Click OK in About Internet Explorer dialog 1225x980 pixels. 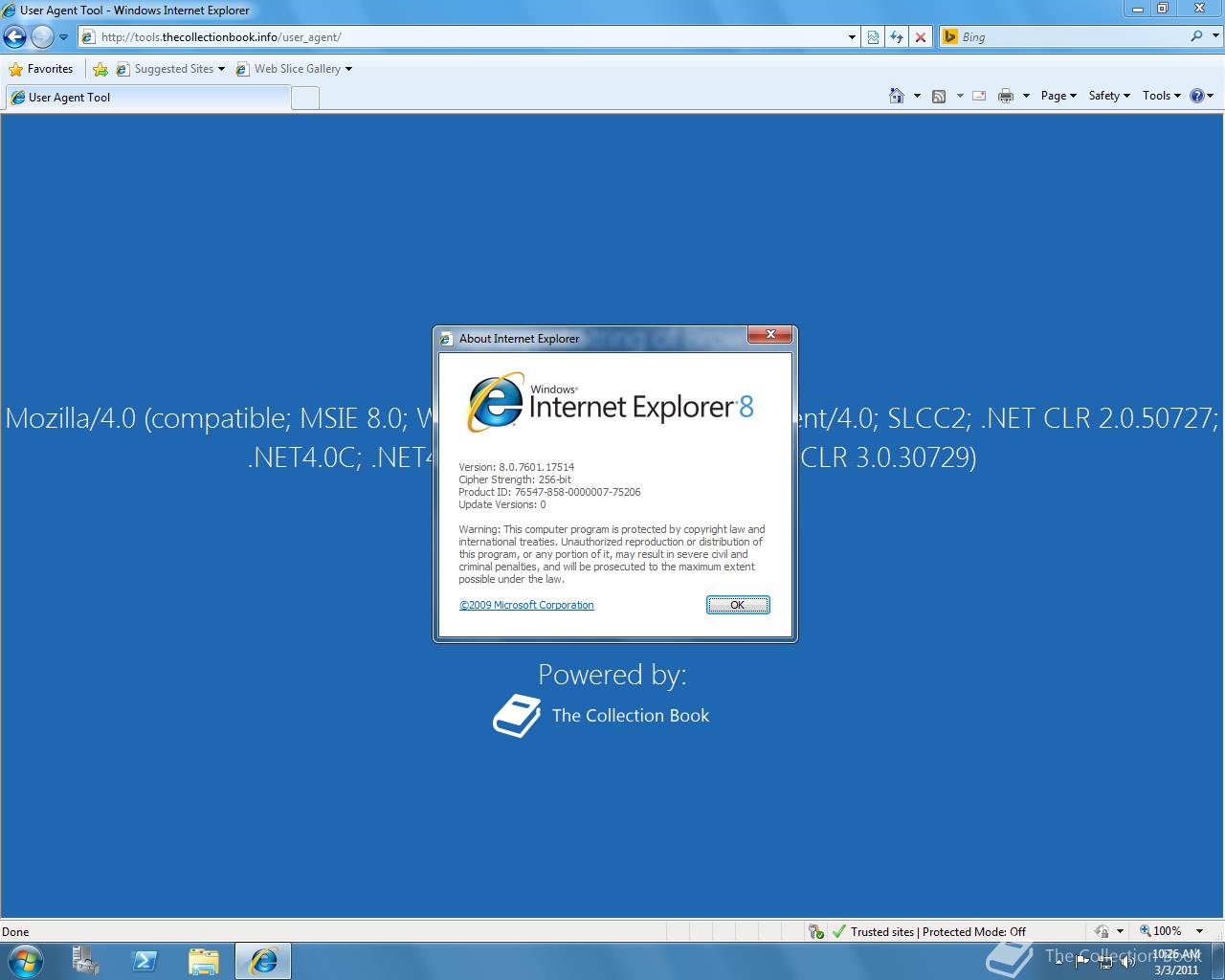pos(738,605)
